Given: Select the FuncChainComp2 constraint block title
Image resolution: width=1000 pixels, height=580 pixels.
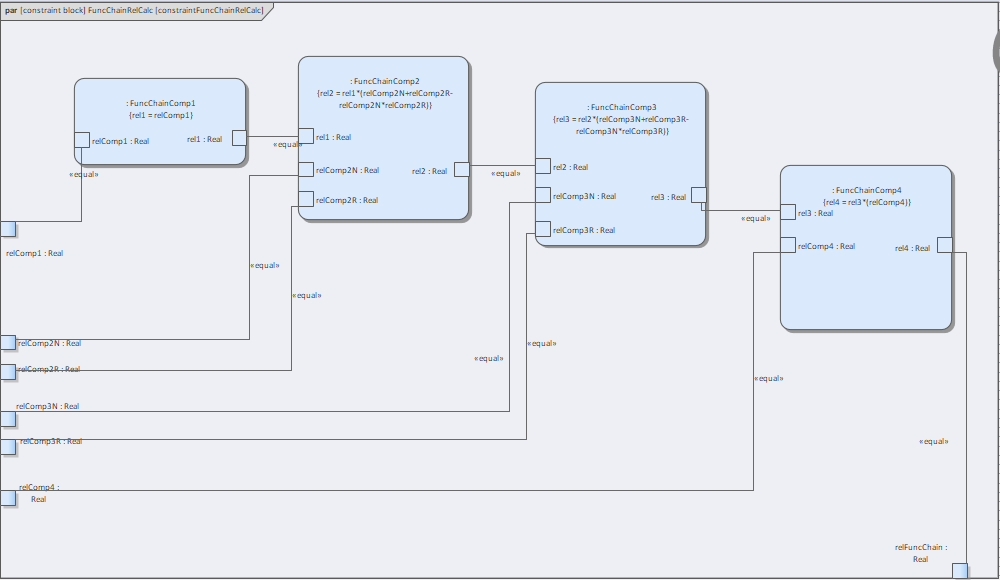Looking at the screenshot, I should (385, 81).
